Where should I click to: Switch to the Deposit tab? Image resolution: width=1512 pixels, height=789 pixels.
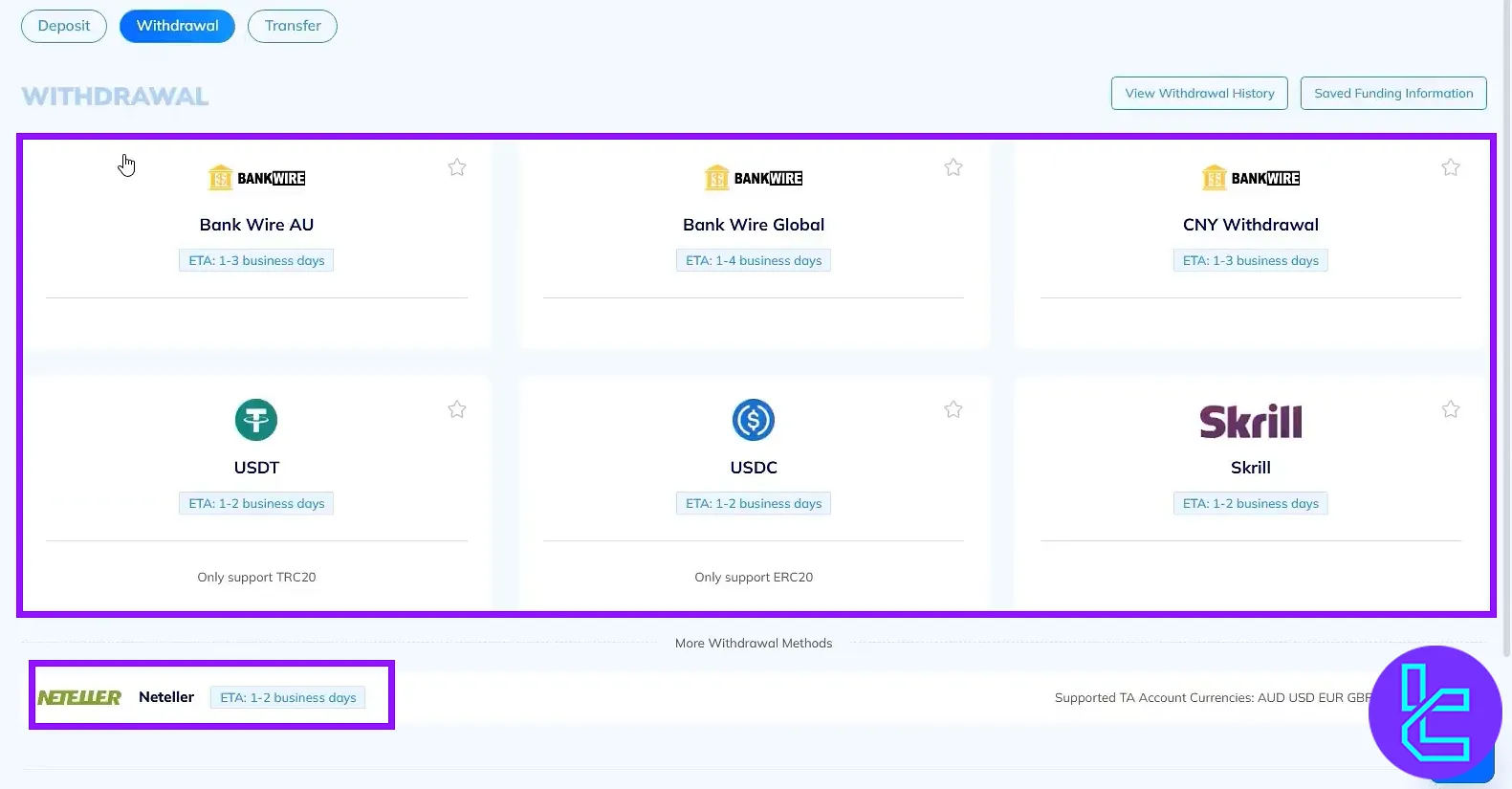click(x=64, y=26)
